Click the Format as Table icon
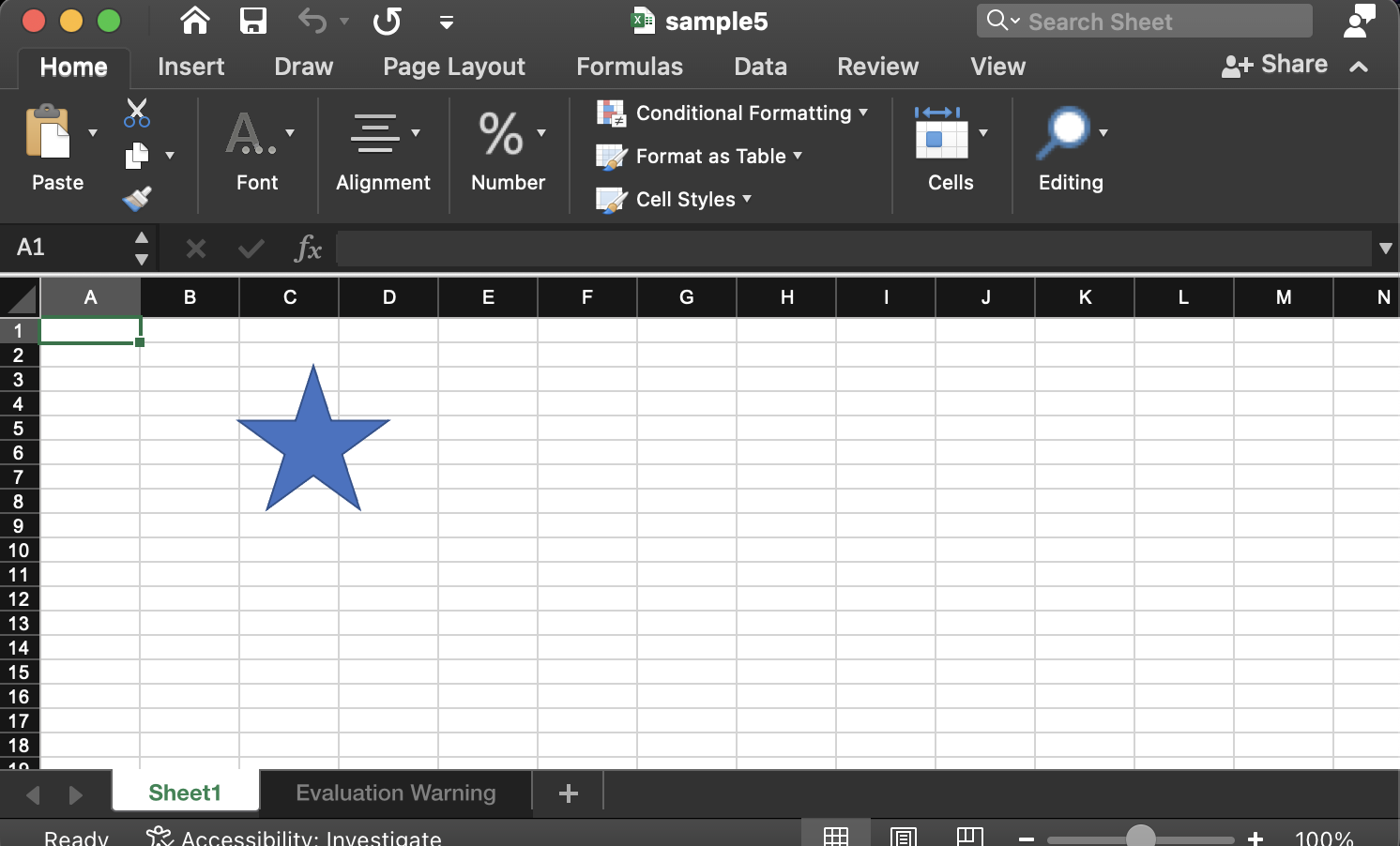 [x=612, y=156]
